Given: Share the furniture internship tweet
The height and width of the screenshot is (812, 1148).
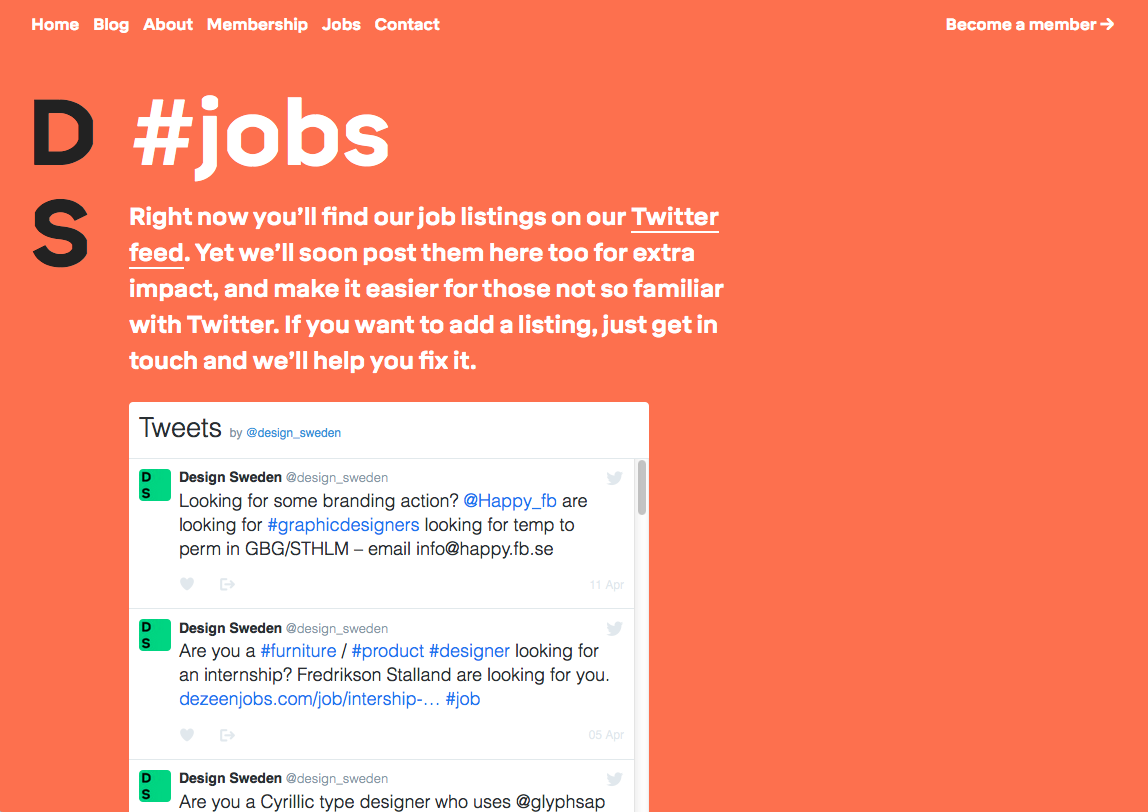Looking at the screenshot, I should click(227, 735).
